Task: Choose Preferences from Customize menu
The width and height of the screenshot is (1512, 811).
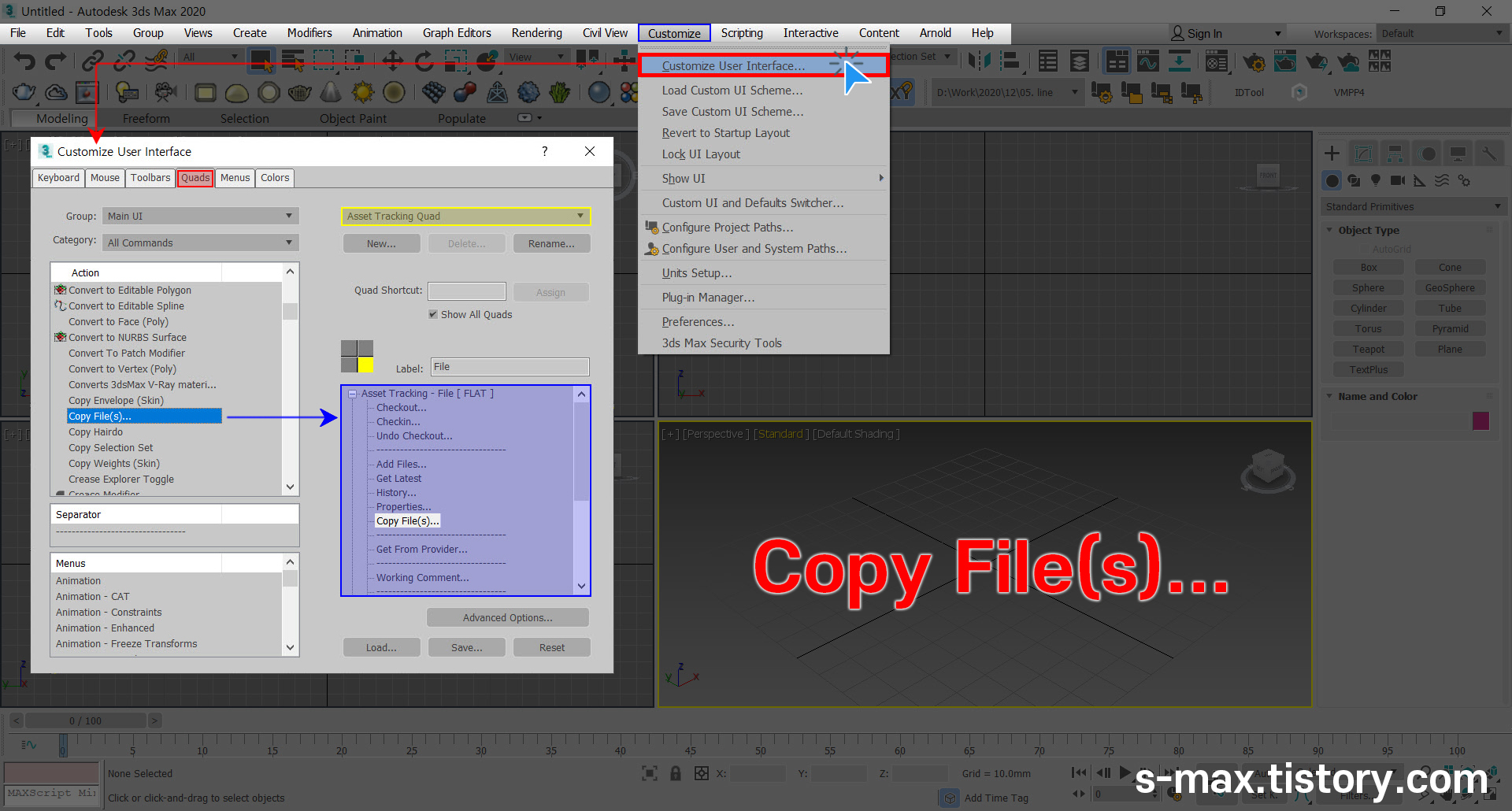Action: (x=698, y=322)
